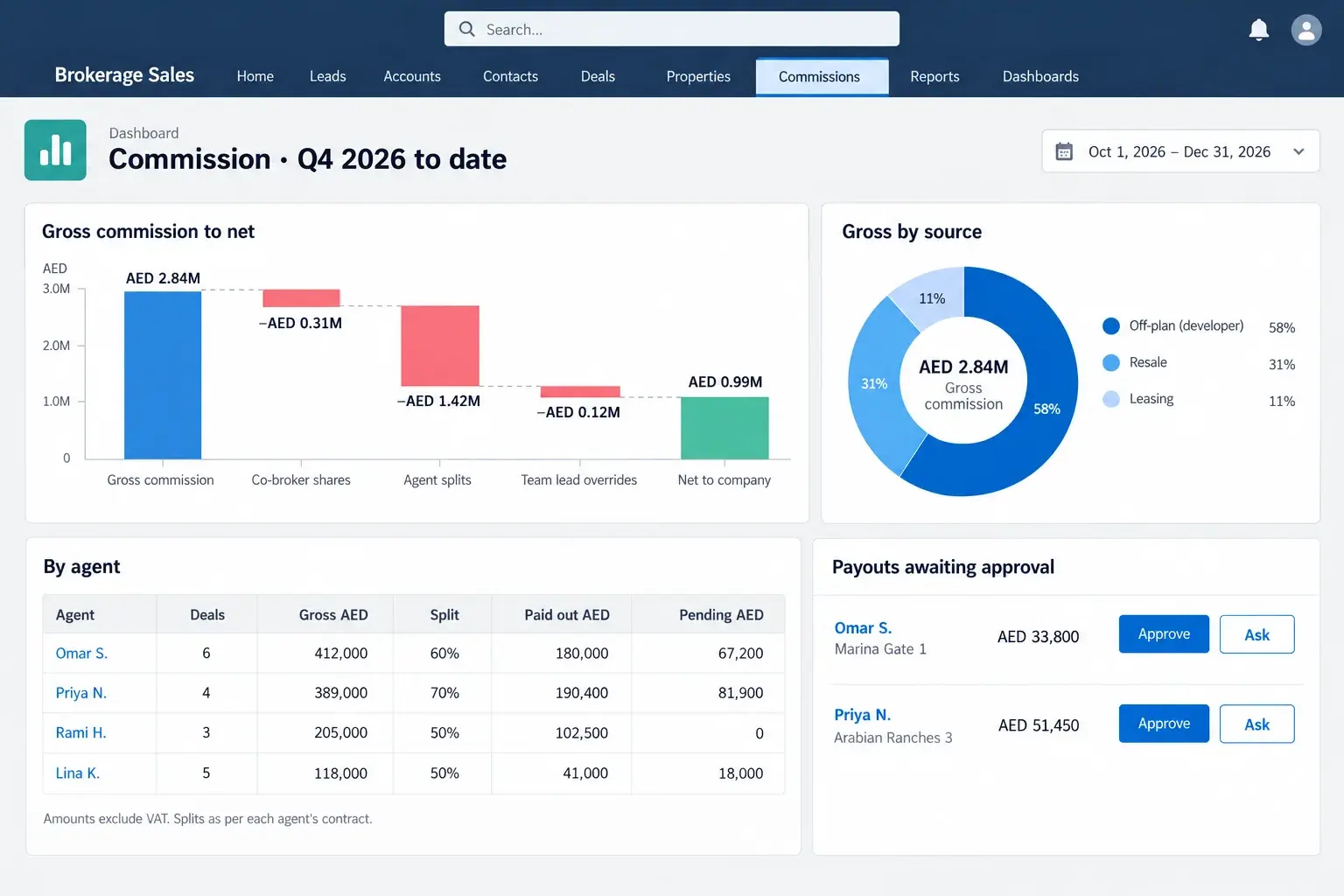
Task: Click the search magnifier icon
Action: click(x=467, y=29)
